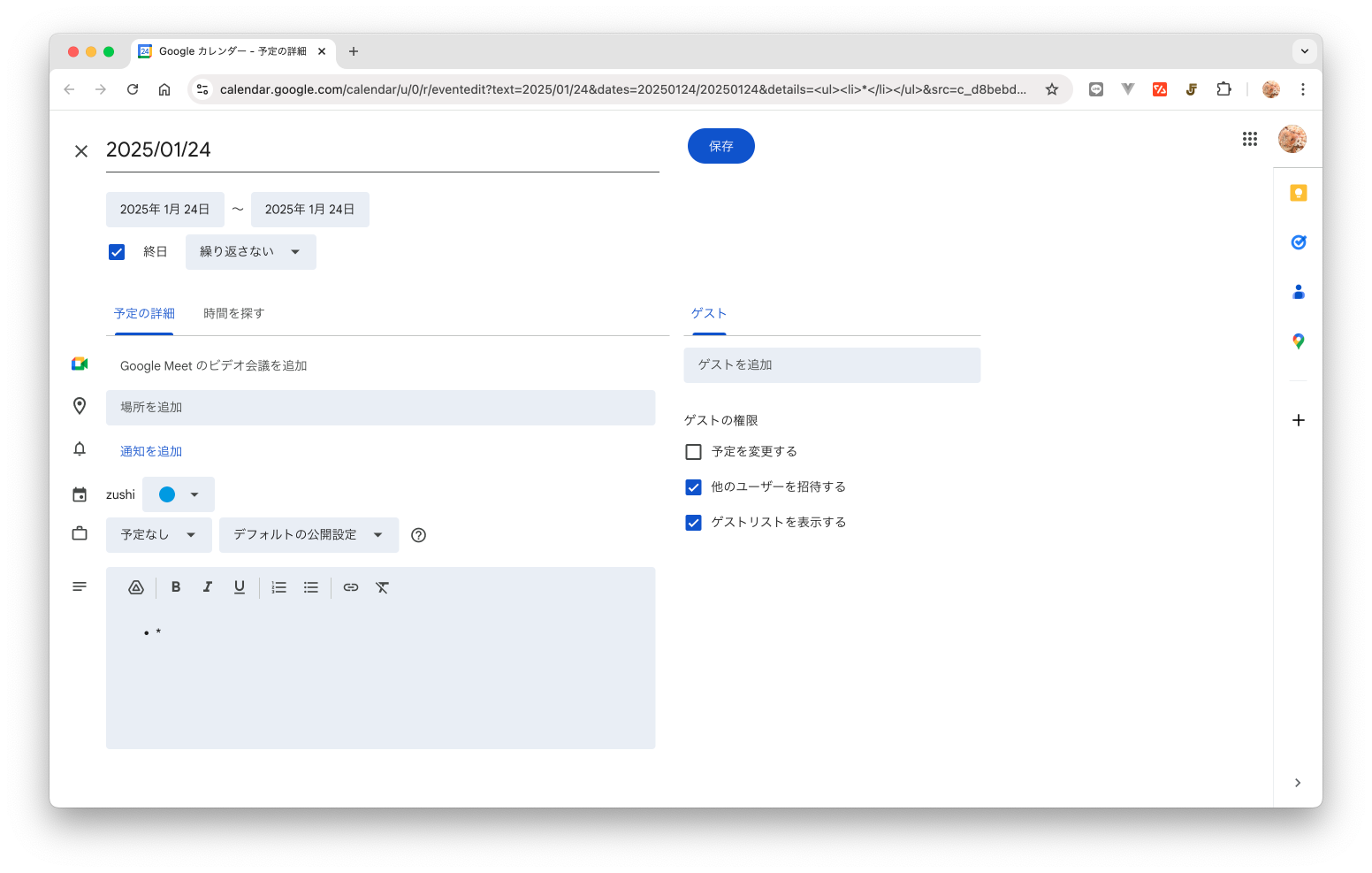The width and height of the screenshot is (1372, 873).
Task: Click the ゲストを追加 guest field
Action: (833, 365)
